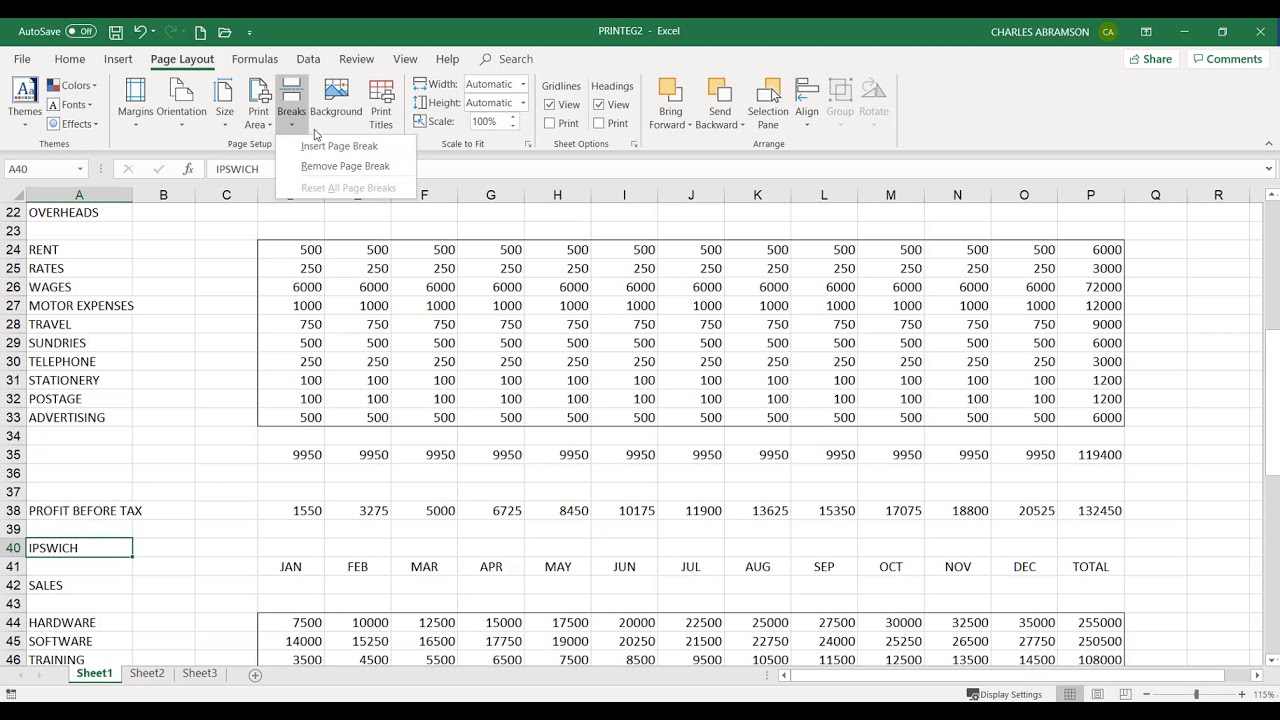Switch to Page Layout view
The height and width of the screenshot is (720, 1280).
click(1097, 694)
